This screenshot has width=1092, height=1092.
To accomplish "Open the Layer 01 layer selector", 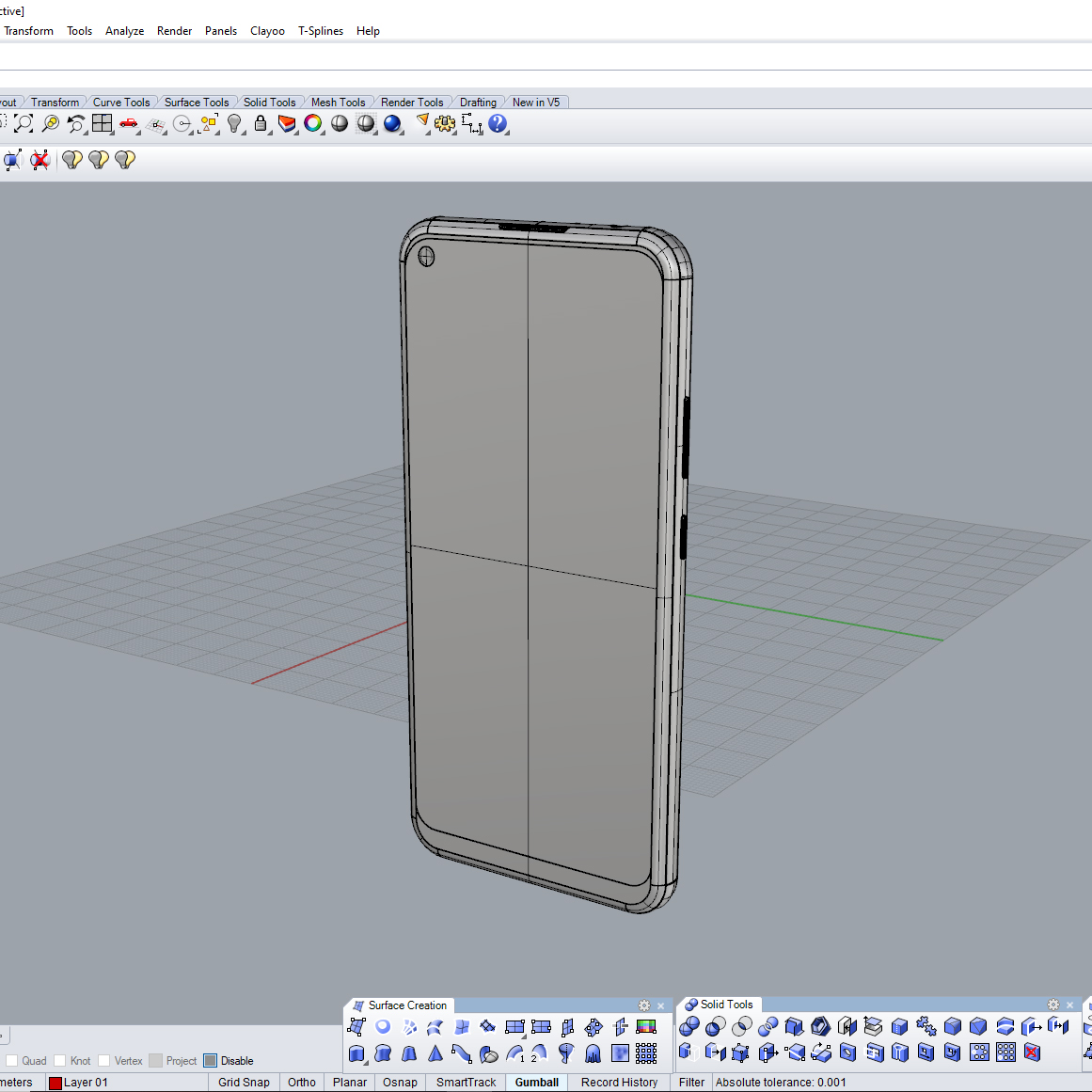I will tap(86, 1083).
